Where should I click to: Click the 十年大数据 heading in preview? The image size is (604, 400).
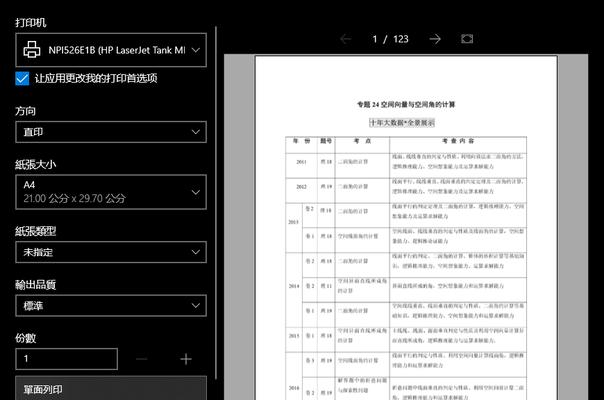tap(402, 123)
